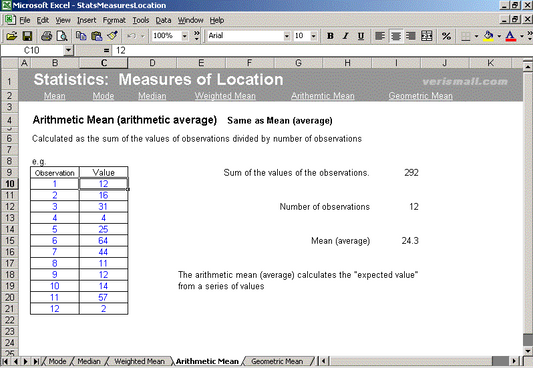Viewport: 533px width, 368px height.
Task: Click the Open folder icon
Action: [x=12, y=36]
